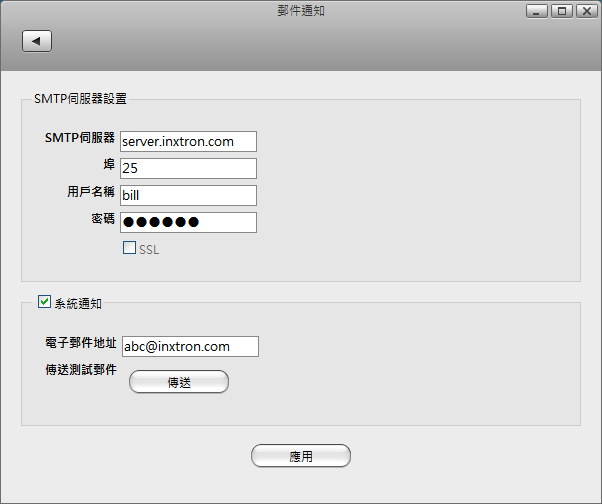Minimize the 郵件通知 window
602x504 pixels.
click(537, 11)
